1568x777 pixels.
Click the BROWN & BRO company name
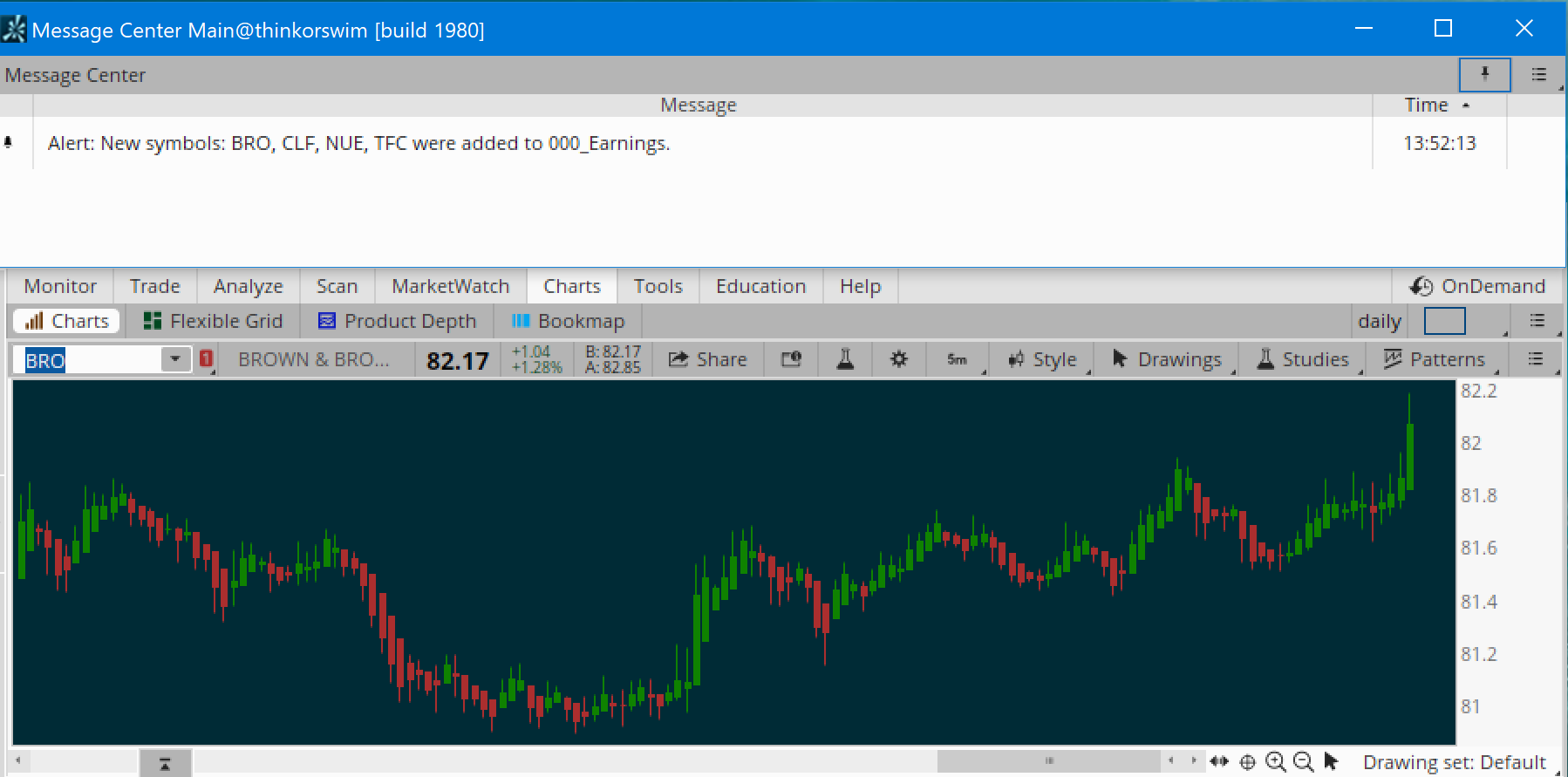pos(314,359)
